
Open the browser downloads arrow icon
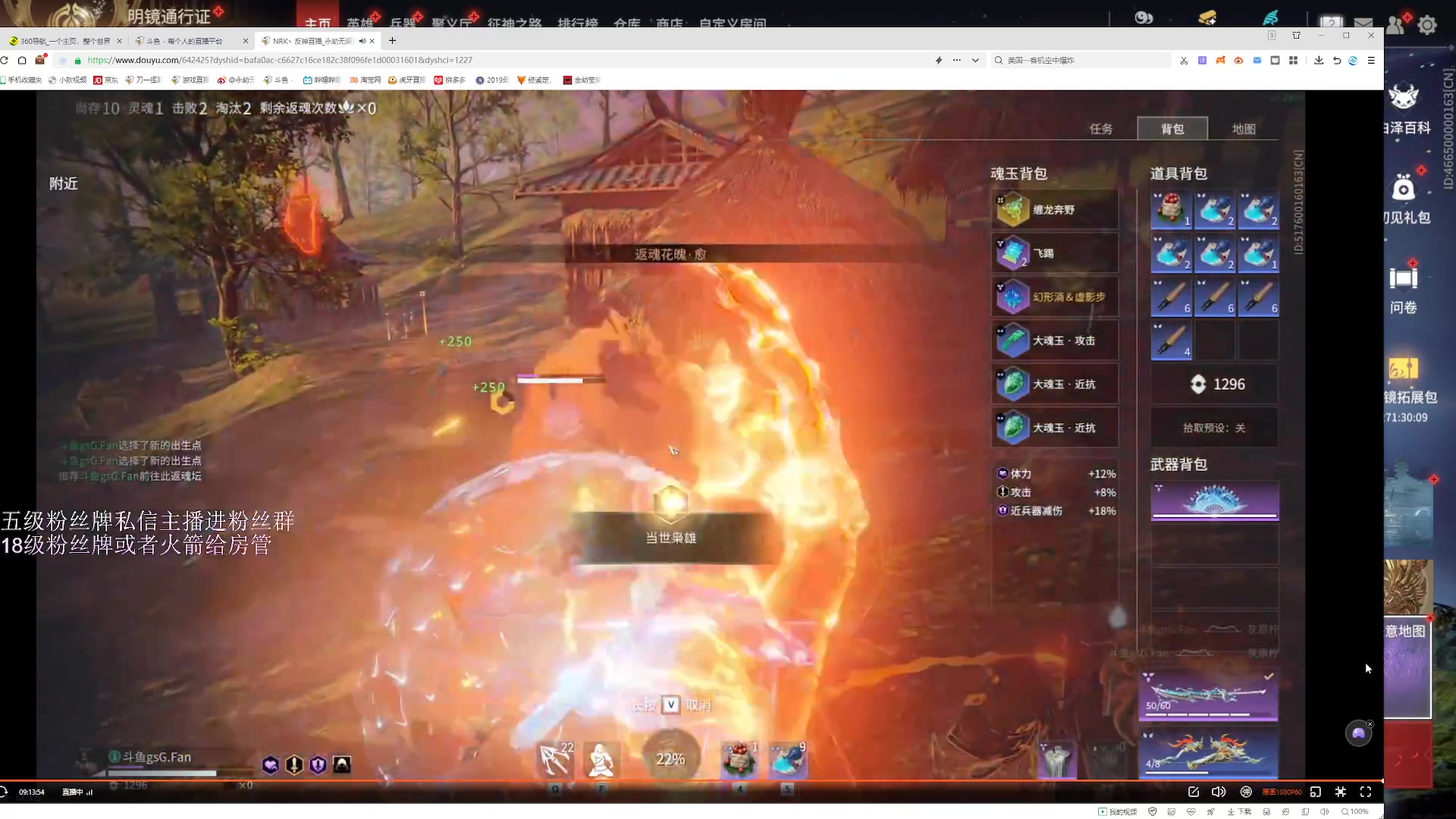(1319, 60)
